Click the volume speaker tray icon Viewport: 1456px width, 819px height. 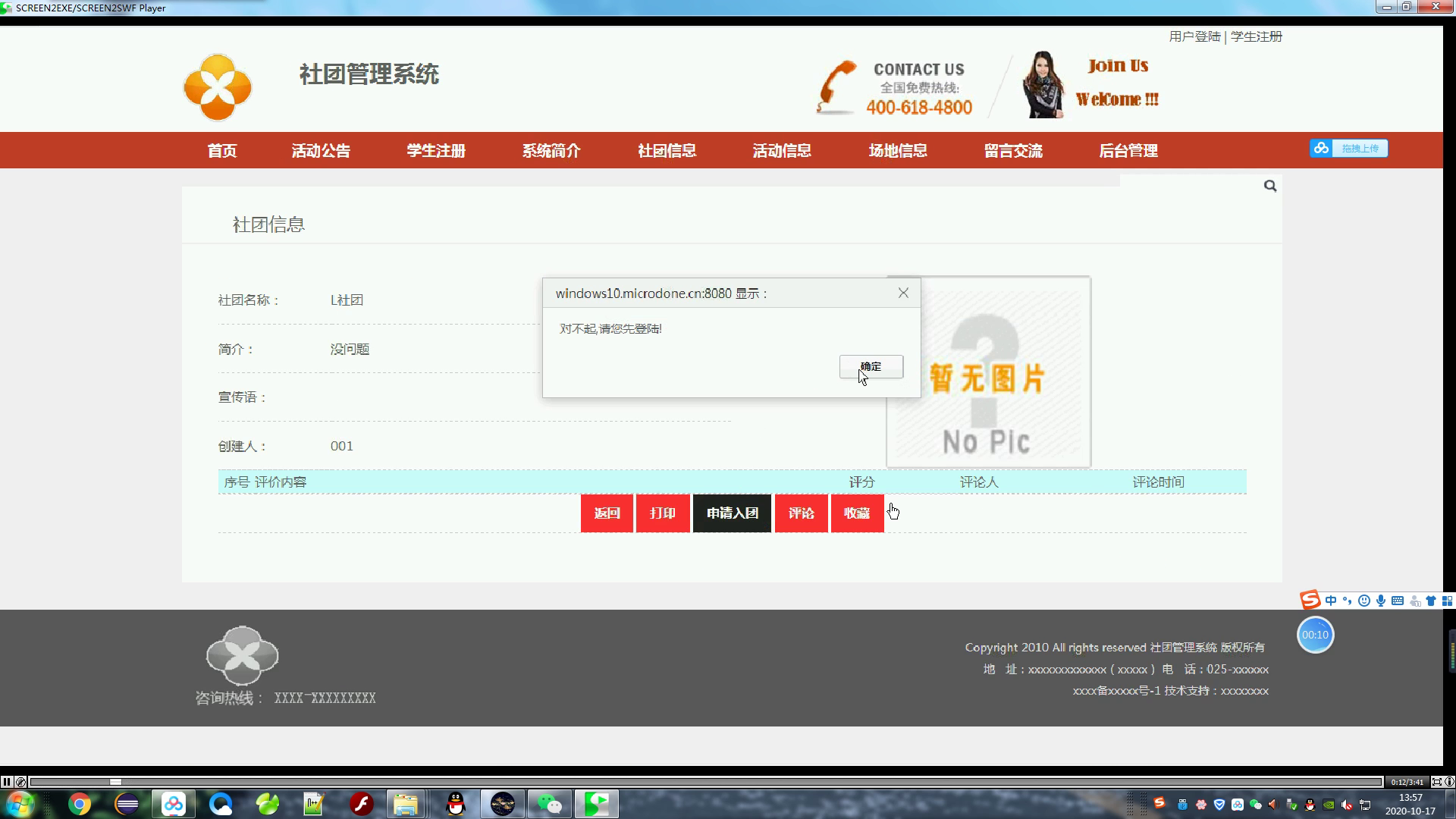pos(1347,805)
